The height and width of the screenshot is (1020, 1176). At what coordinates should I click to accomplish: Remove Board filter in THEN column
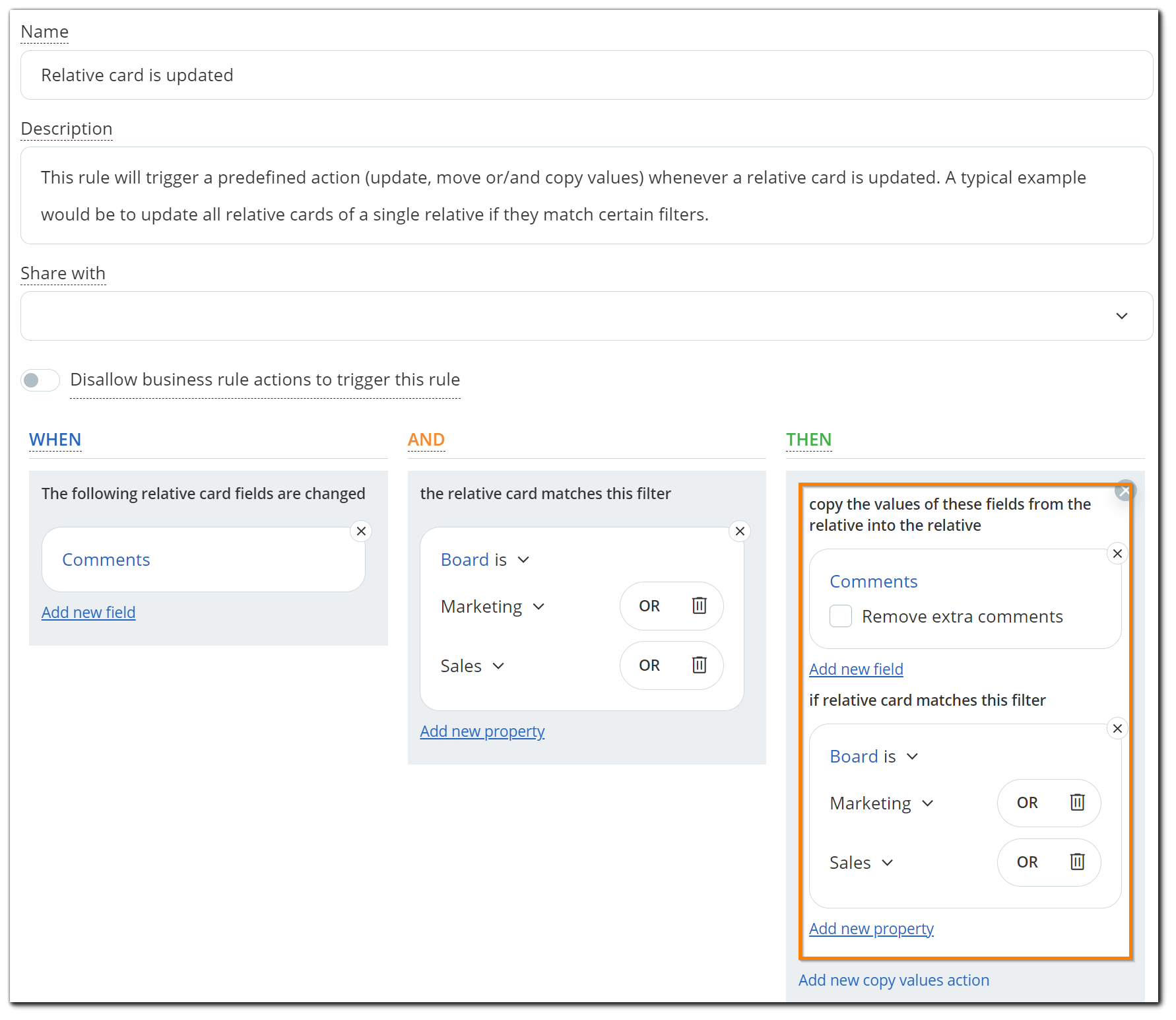pyautogui.click(x=1117, y=728)
